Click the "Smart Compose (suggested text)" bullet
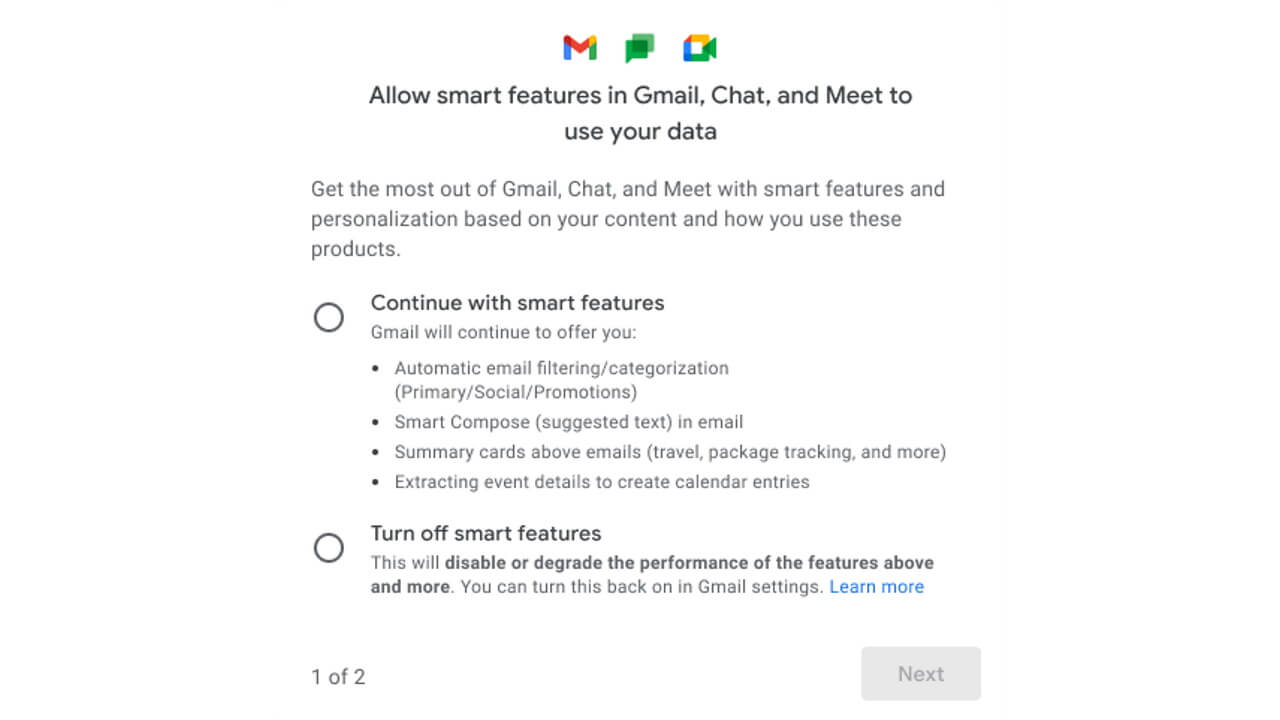Viewport: 1280px width, 720px height. [568, 422]
